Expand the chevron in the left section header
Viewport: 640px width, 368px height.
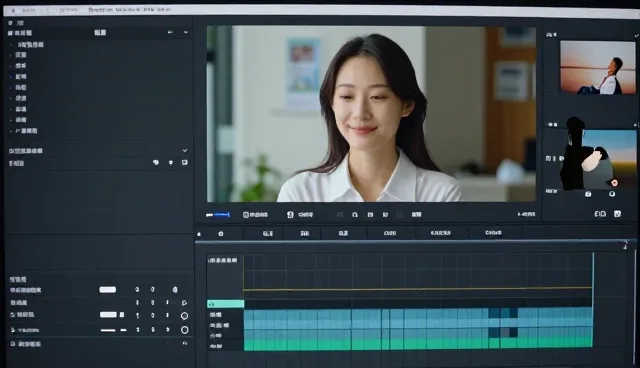coord(185,151)
